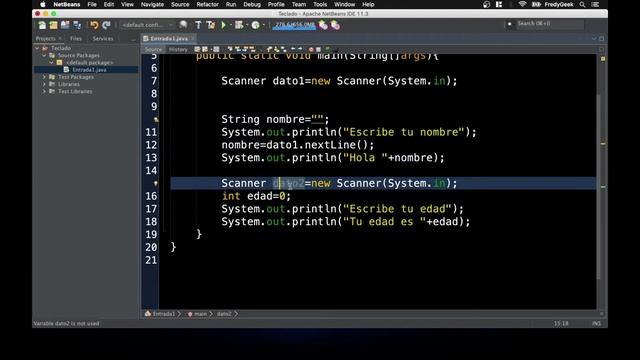Open the Debug menu

pos(252,4)
